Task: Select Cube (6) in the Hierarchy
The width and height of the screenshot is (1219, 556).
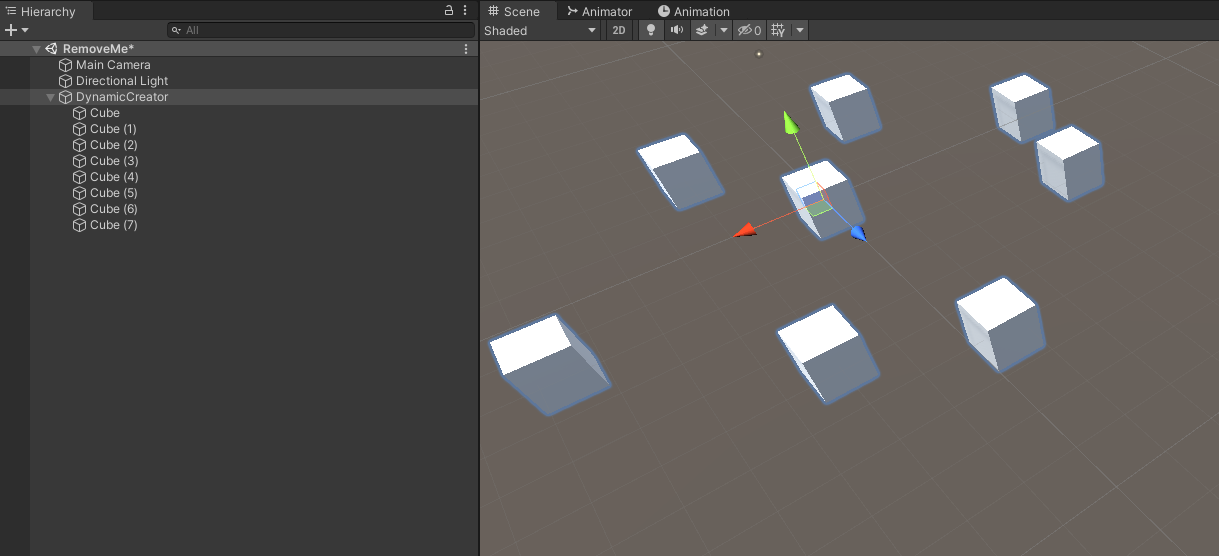Action: [114, 209]
